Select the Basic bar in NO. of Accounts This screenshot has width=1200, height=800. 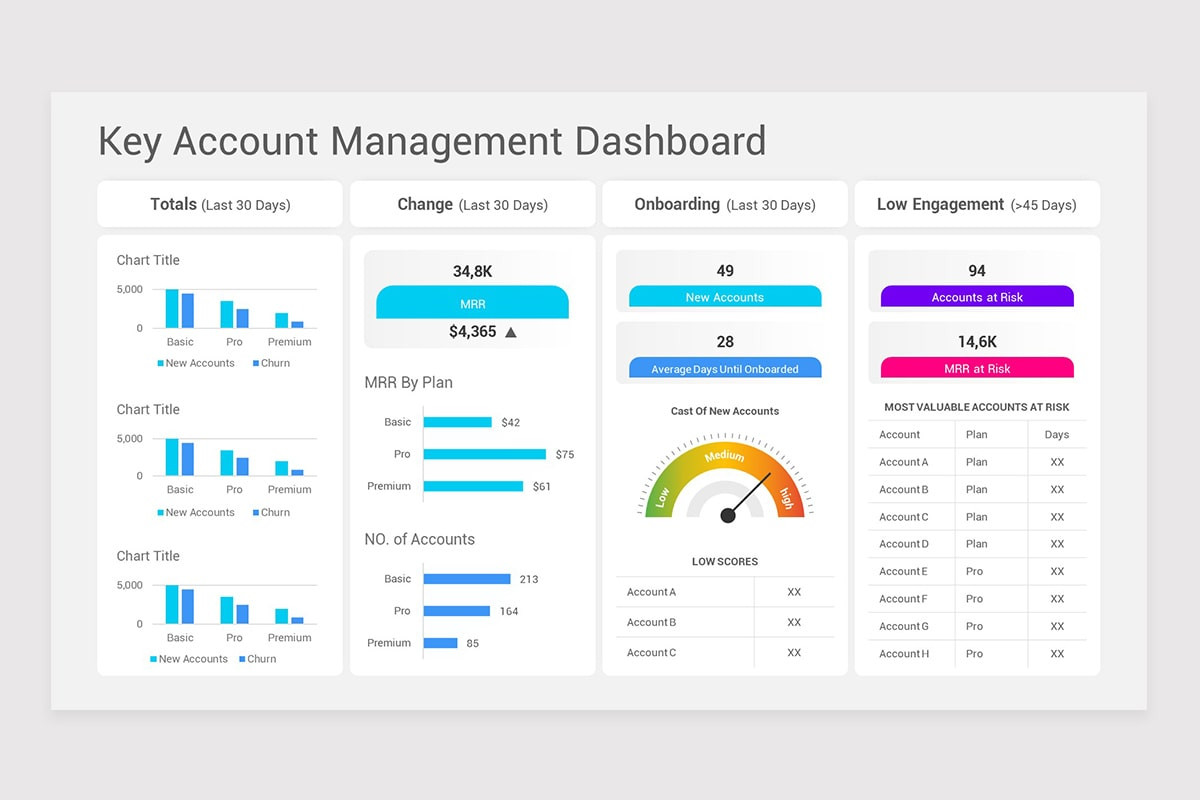click(466, 579)
